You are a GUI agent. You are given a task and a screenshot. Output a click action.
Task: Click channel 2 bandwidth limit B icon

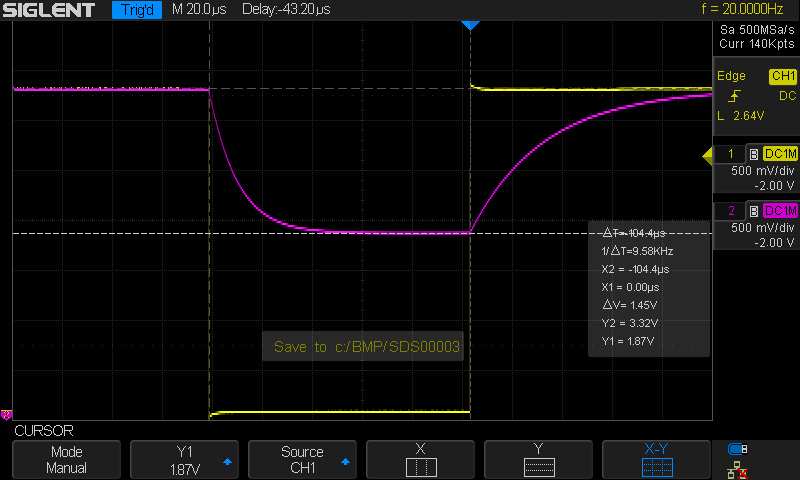tap(754, 211)
